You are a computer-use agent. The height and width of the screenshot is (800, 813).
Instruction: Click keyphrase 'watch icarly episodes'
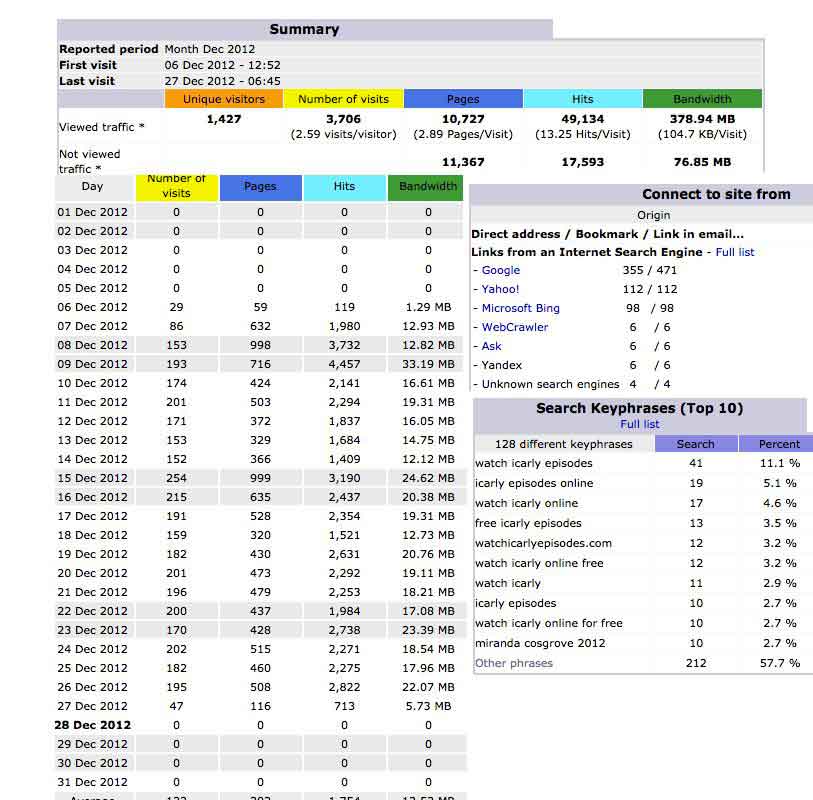[x=534, y=464]
